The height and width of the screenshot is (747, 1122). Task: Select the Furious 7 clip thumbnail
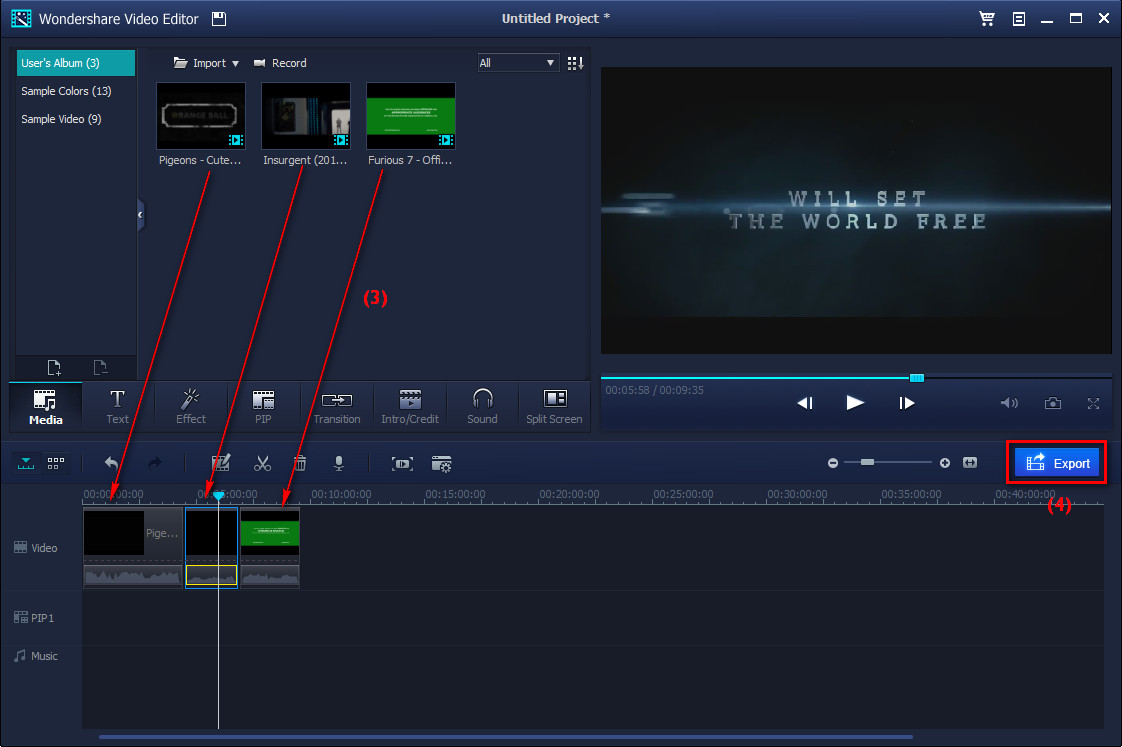pos(410,114)
